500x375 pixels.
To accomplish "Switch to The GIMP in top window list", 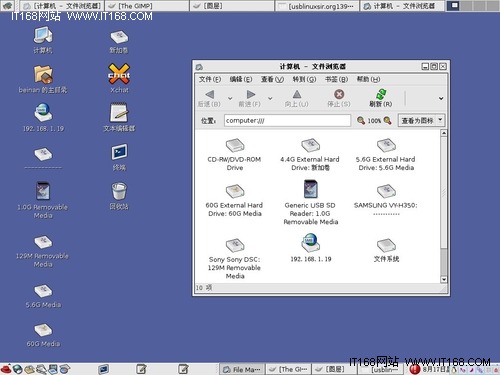I will [147, 6].
